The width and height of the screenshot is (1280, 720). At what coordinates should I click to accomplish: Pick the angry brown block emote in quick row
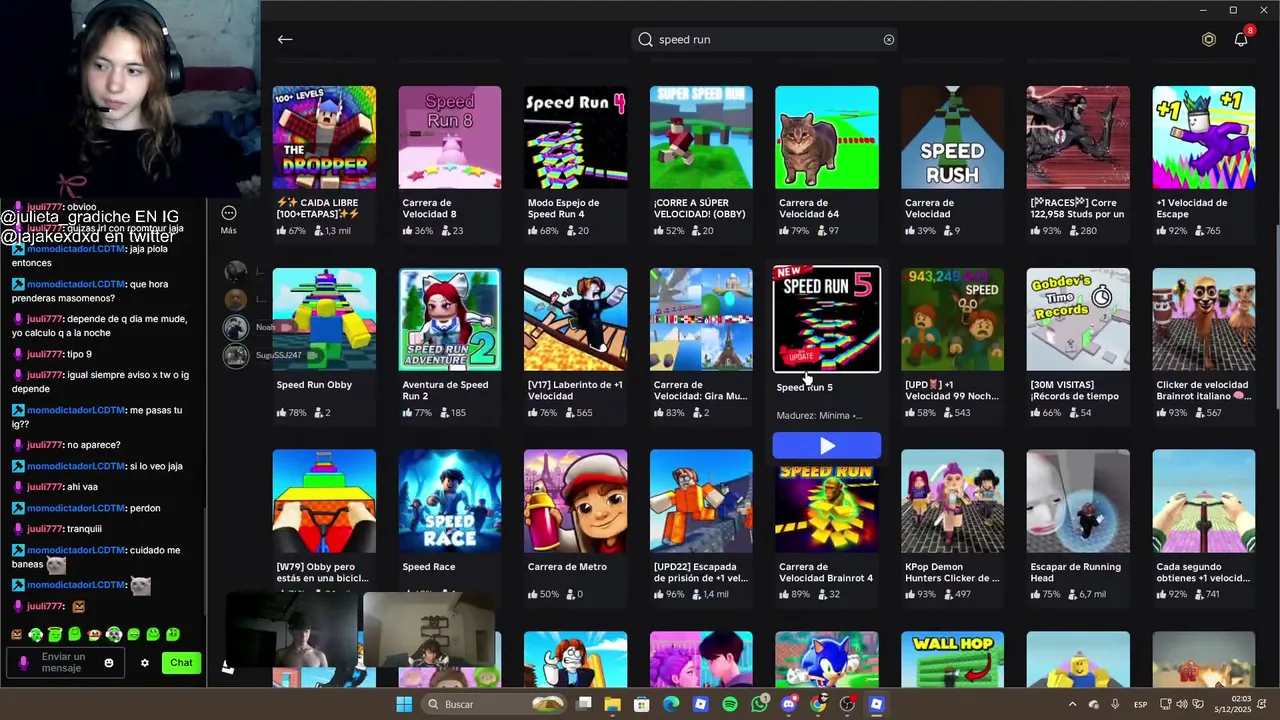click(16, 634)
